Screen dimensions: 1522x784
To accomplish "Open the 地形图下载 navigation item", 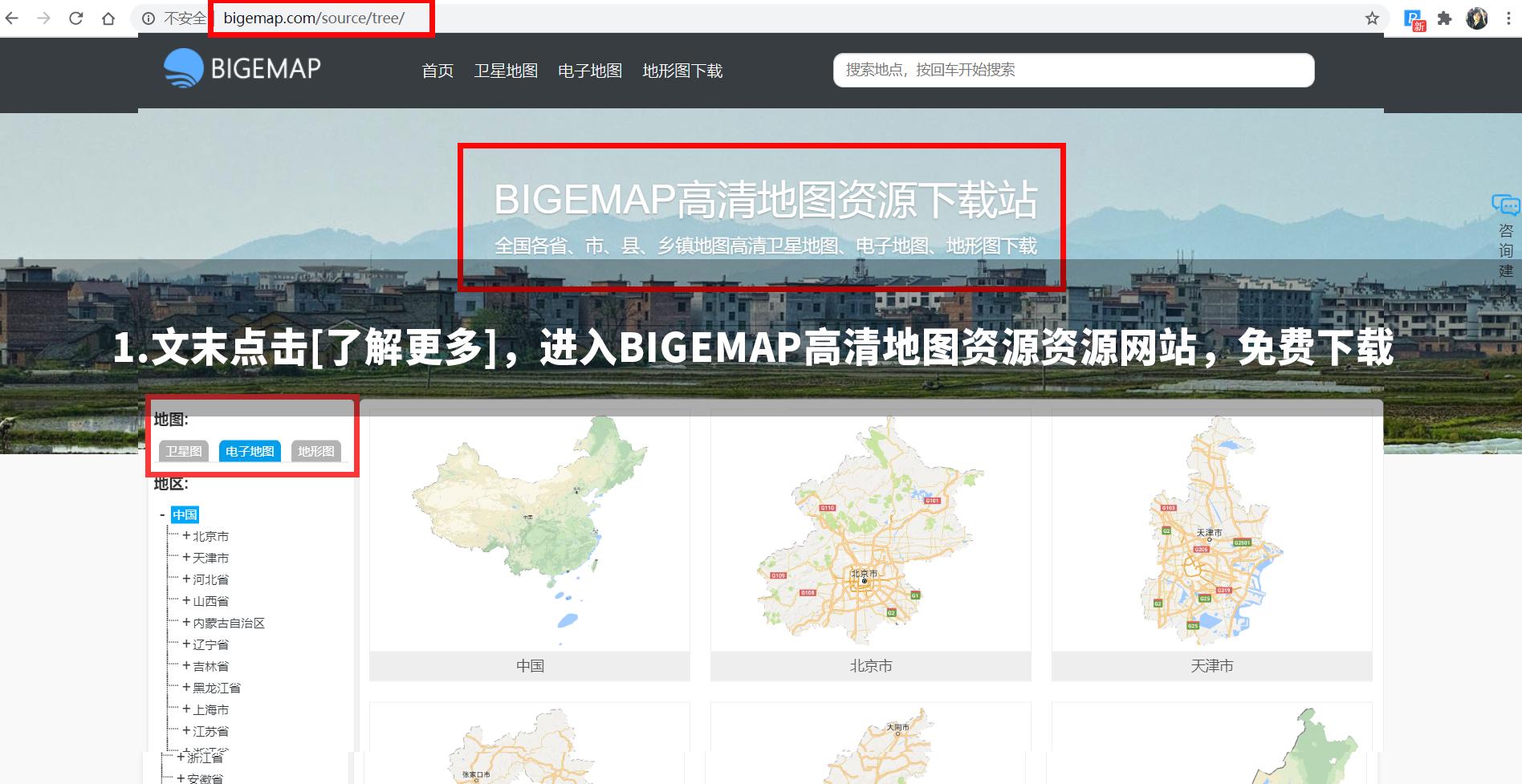I will pos(682,71).
